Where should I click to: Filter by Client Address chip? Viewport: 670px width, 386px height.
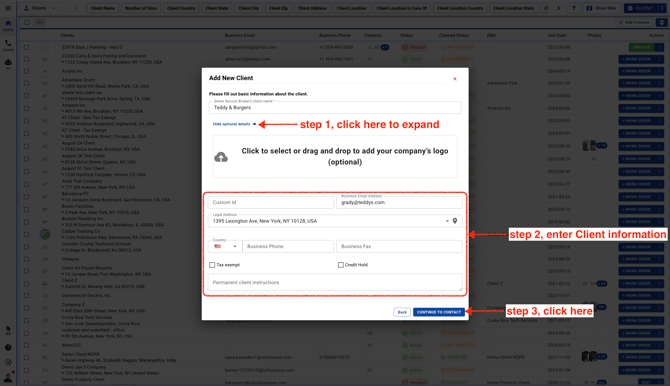tap(312, 8)
